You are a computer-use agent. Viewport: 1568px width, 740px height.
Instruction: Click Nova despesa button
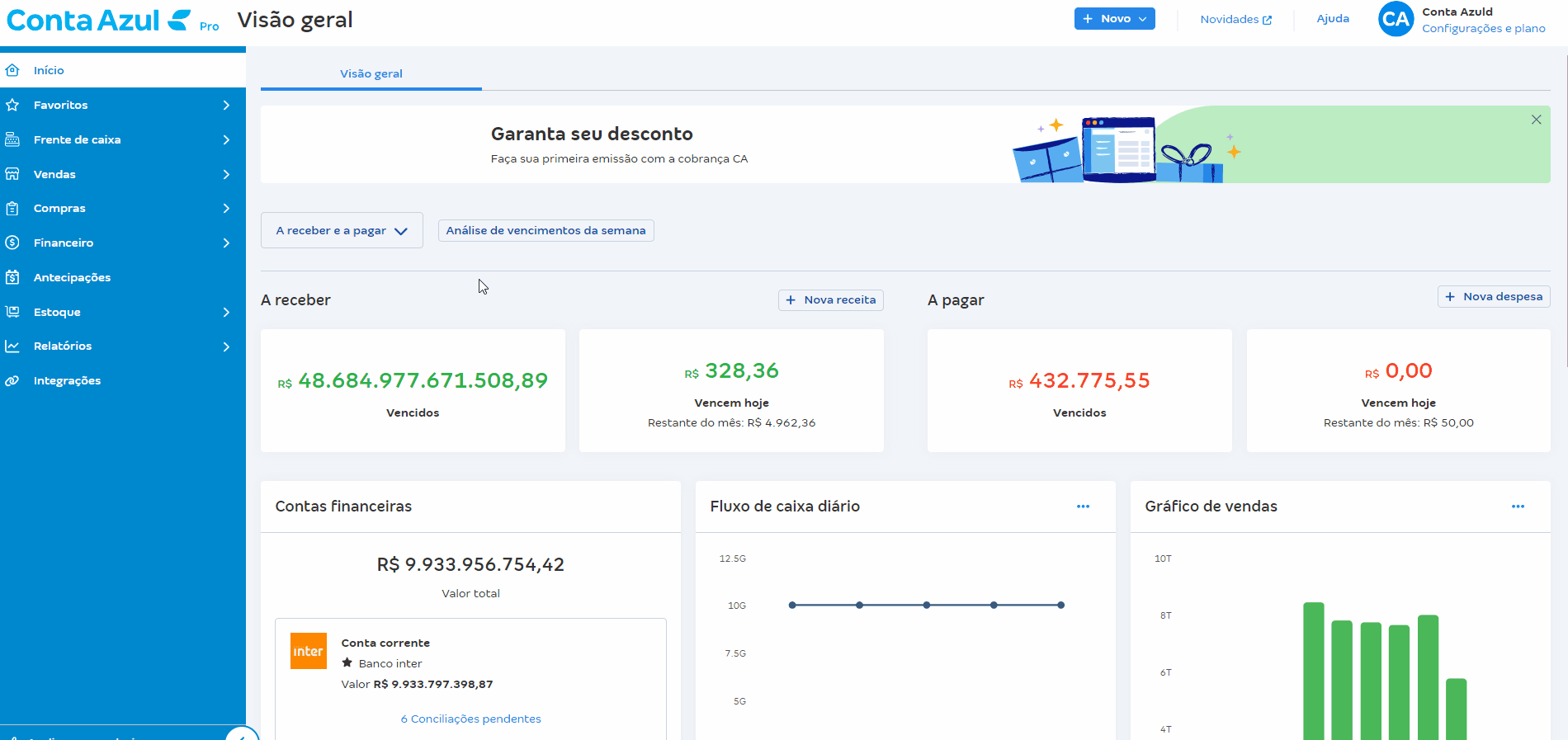(1494, 297)
